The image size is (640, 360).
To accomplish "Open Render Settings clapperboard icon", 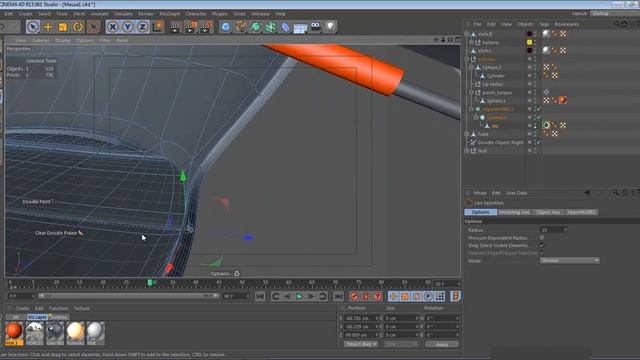I will [x=206, y=27].
